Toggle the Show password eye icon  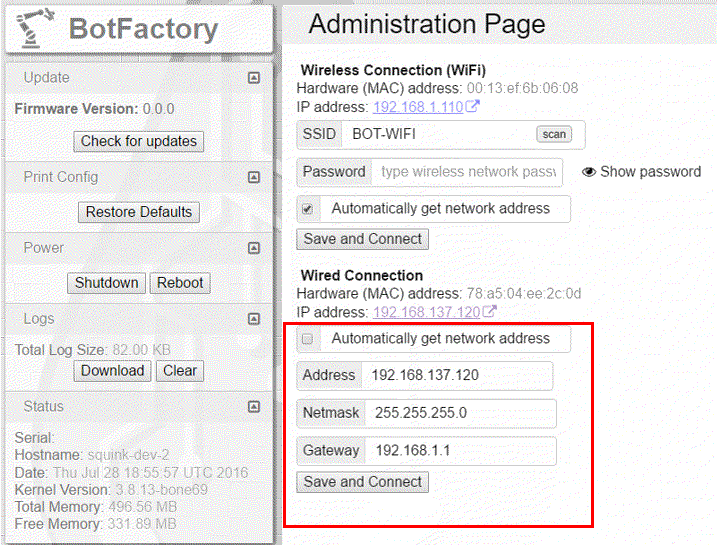(589, 172)
